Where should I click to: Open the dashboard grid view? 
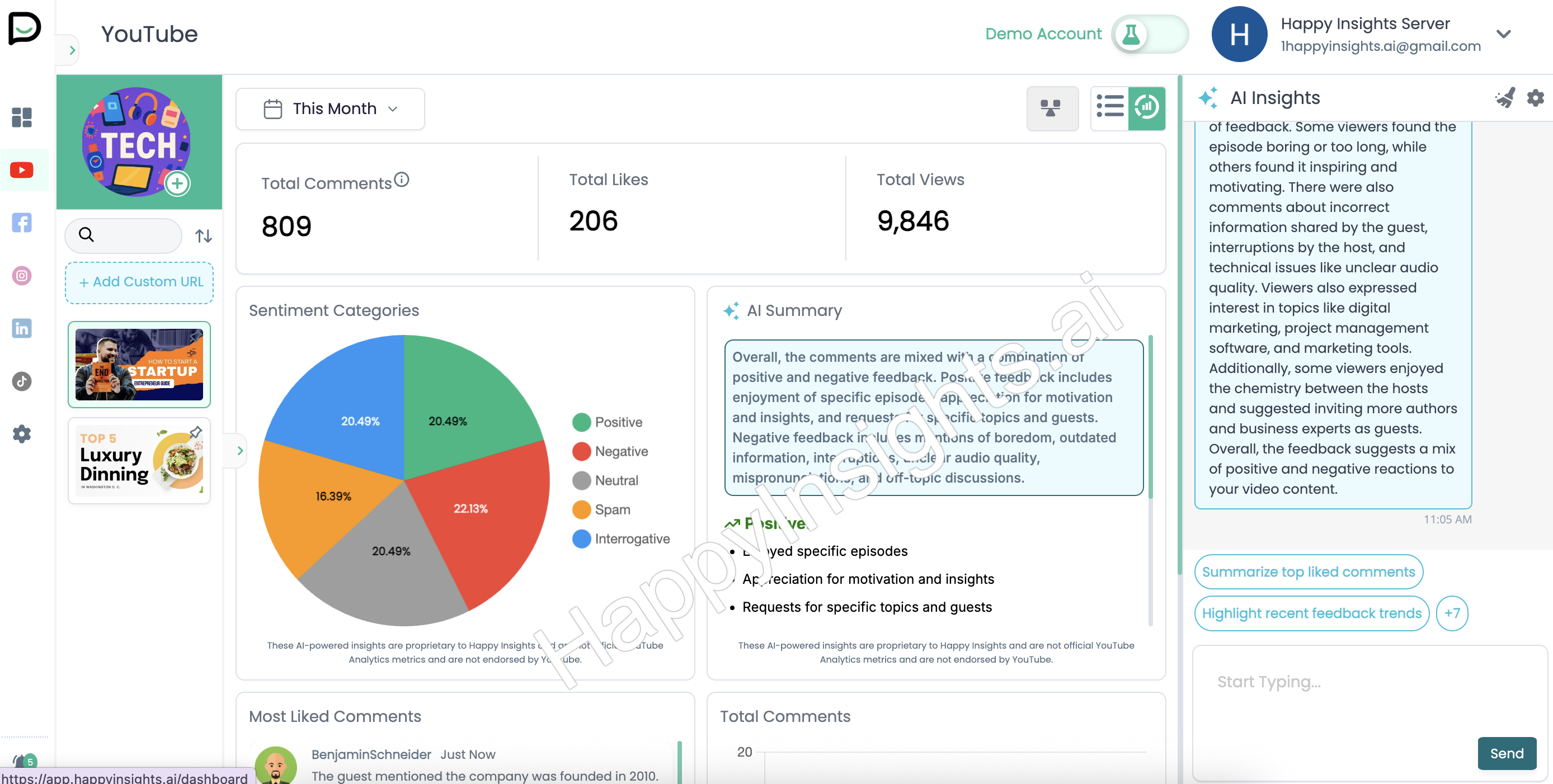tap(22, 117)
